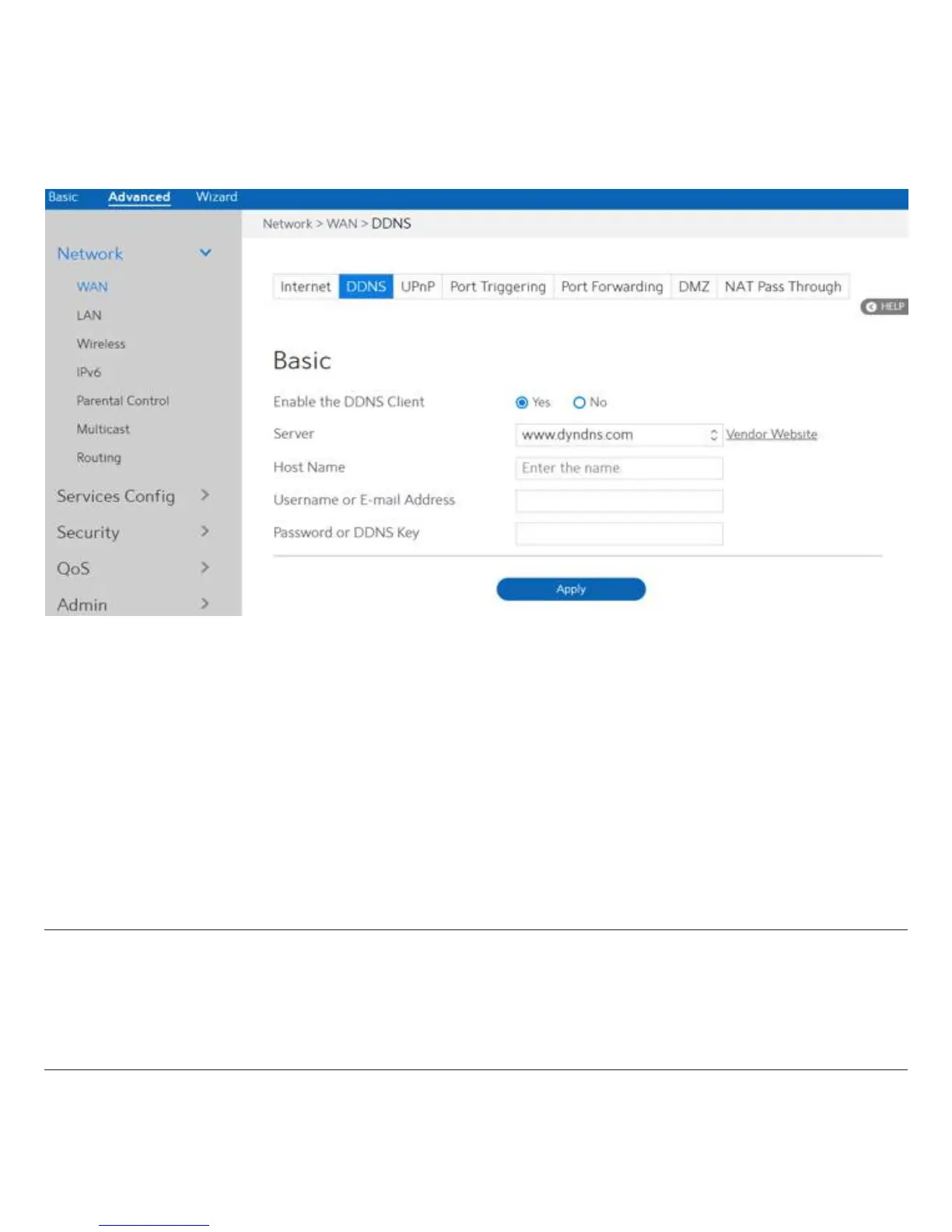Switch to the Advanced top tab
The image size is (952, 1232).
(139, 197)
